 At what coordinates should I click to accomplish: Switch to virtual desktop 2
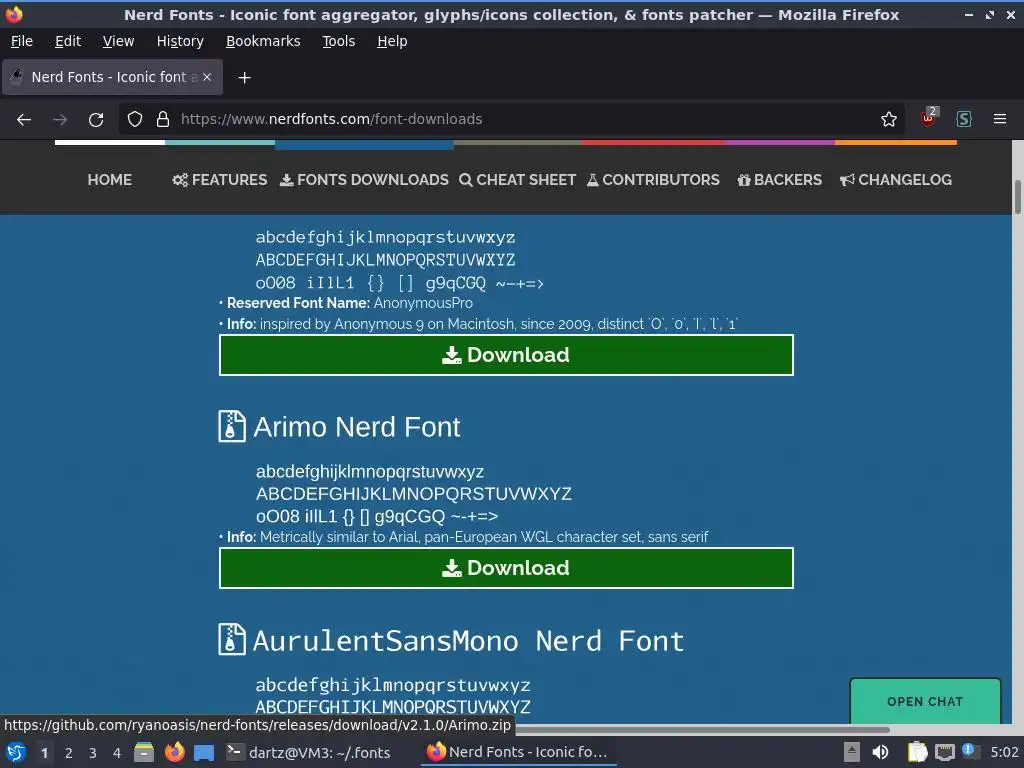pos(69,753)
